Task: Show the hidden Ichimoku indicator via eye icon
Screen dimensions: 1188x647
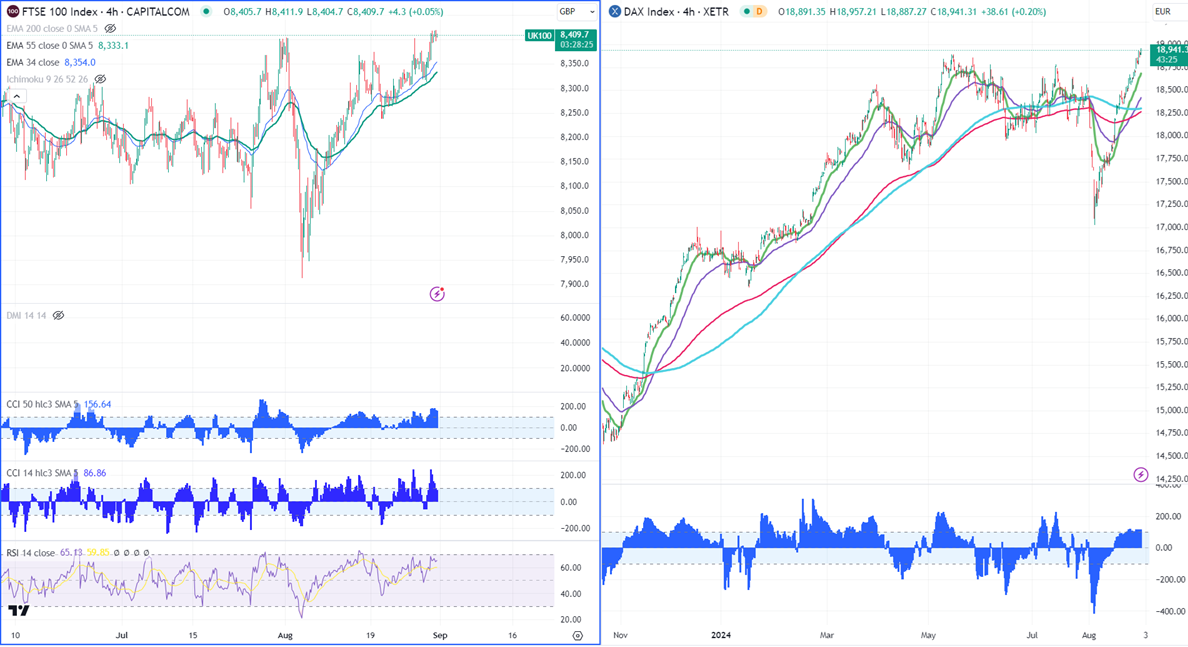Action: [x=100, y=79]
